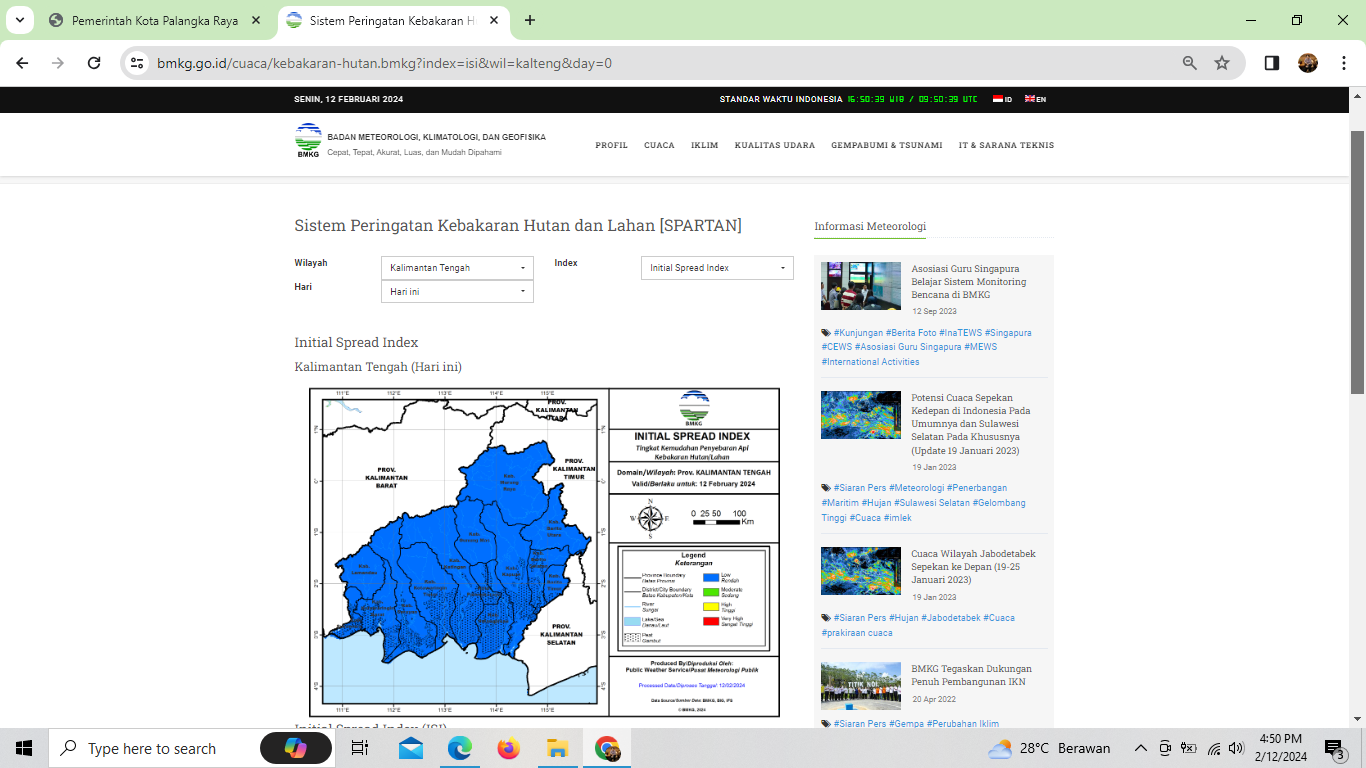The image size is (1366, 768).
Task: Open a new browser tab
Action: (530, 20)
